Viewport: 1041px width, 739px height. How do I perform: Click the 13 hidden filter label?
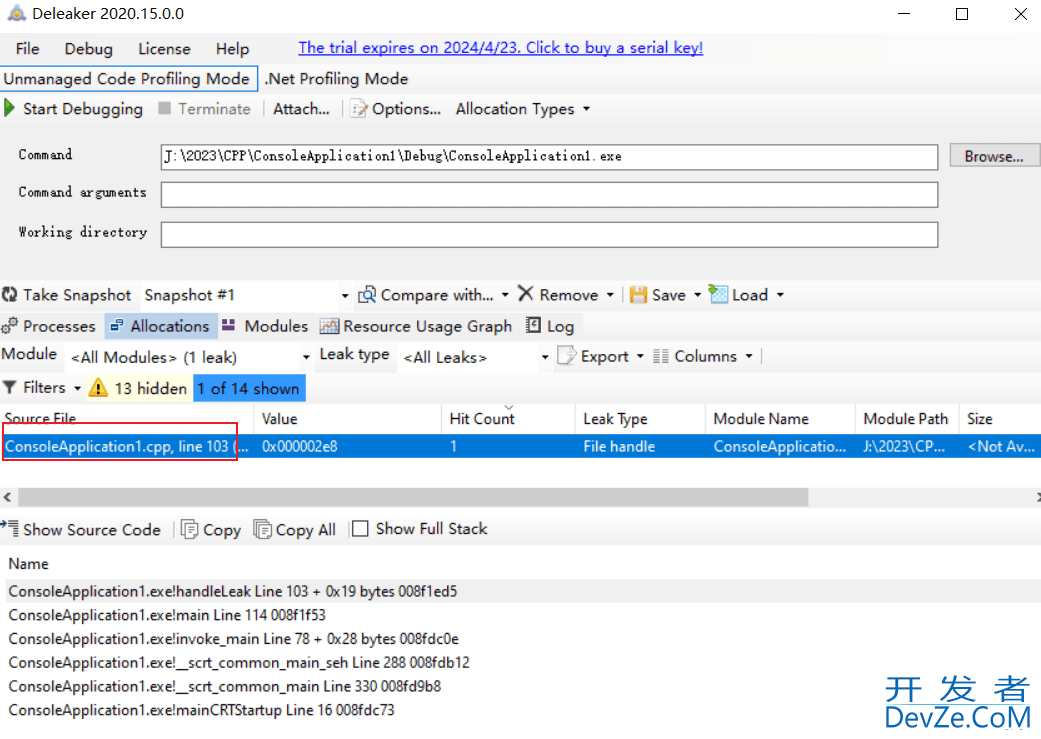pos(151,388)
